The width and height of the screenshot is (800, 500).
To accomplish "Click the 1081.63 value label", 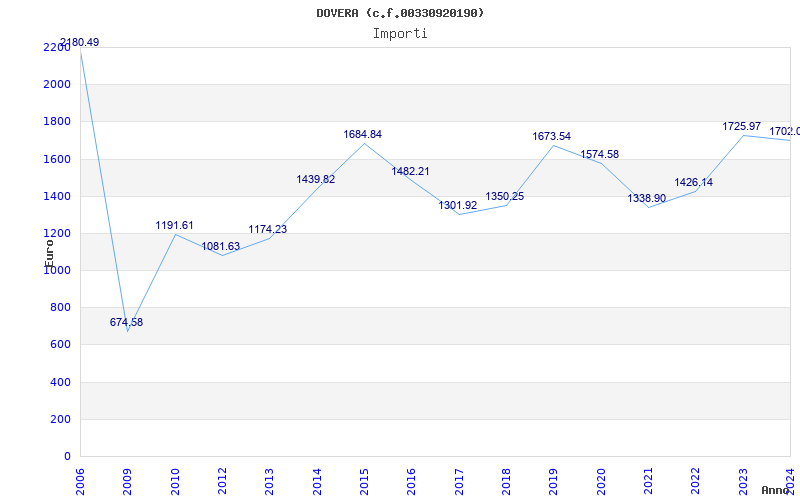I will pyautogui.click(x=220, y=246).
